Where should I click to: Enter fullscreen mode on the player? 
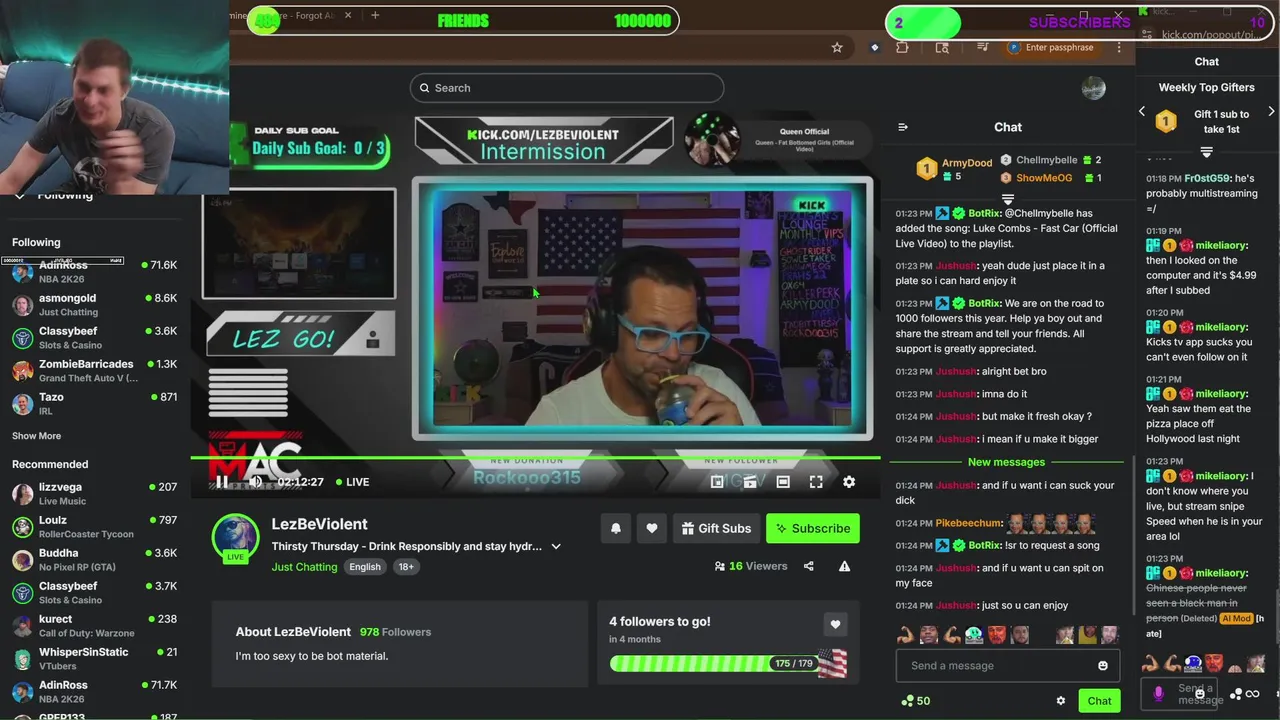[x=816, y=482]
